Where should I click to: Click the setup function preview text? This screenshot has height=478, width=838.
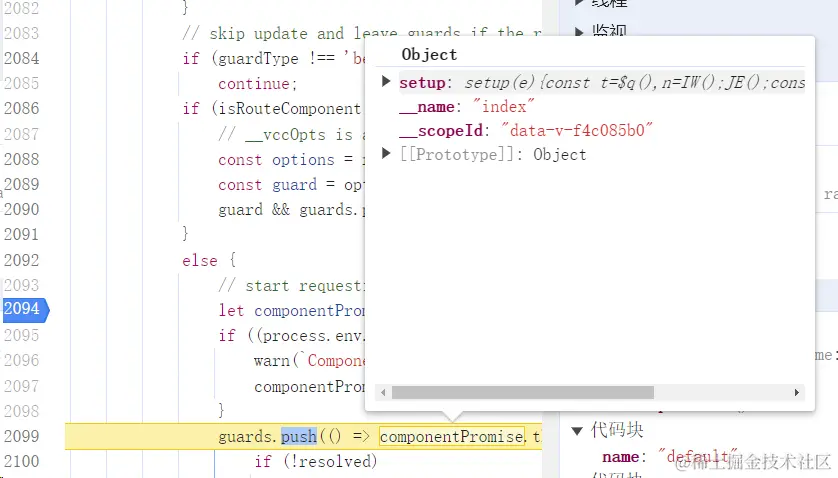click(x=634, y=83)
